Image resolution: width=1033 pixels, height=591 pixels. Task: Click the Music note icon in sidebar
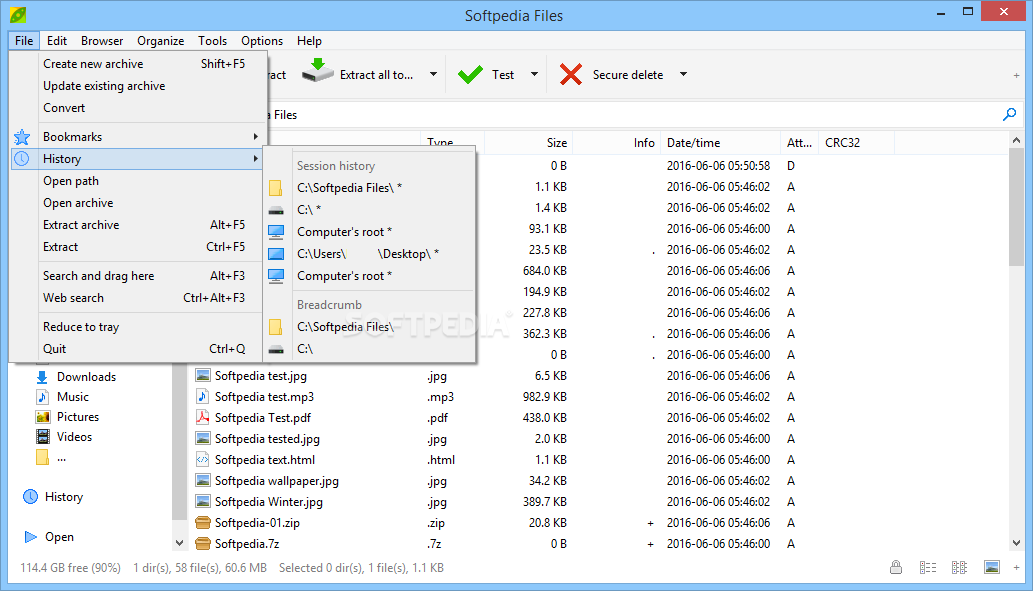click(x=42, y=397)
